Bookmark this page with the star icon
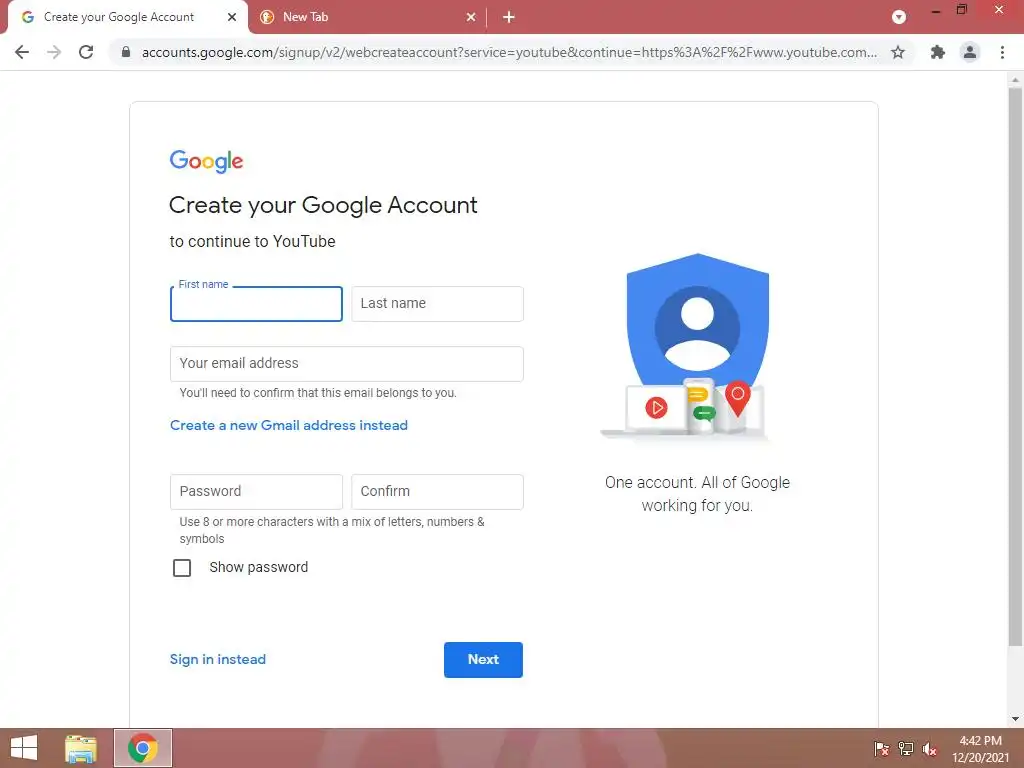 898,52
